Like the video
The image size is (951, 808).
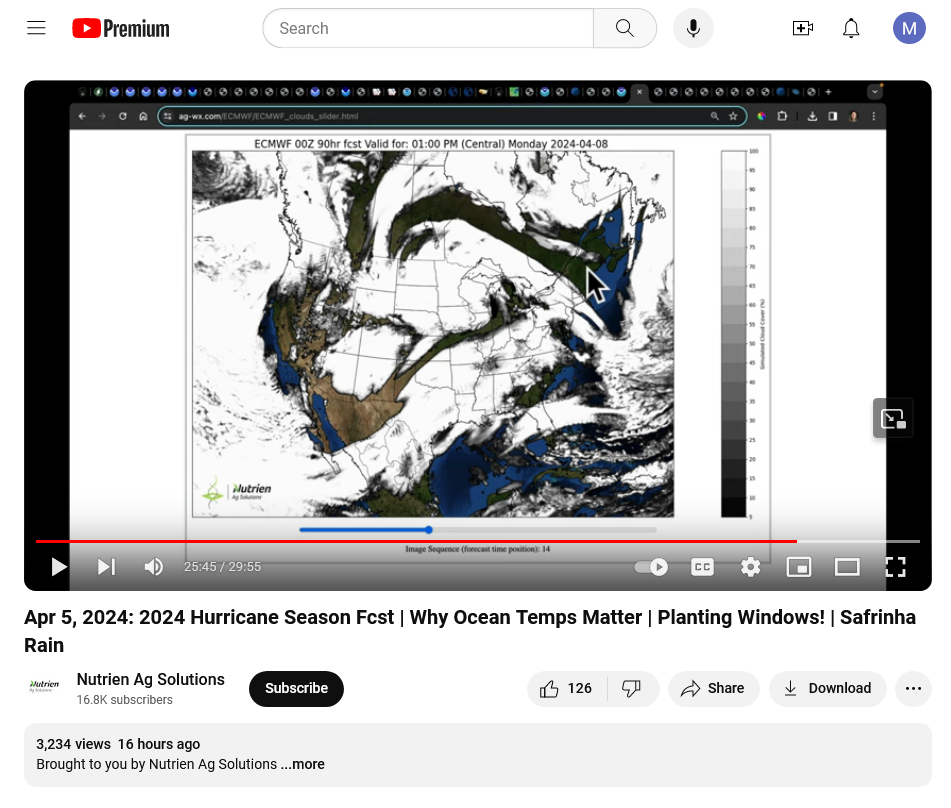click(x=567, y=688)
